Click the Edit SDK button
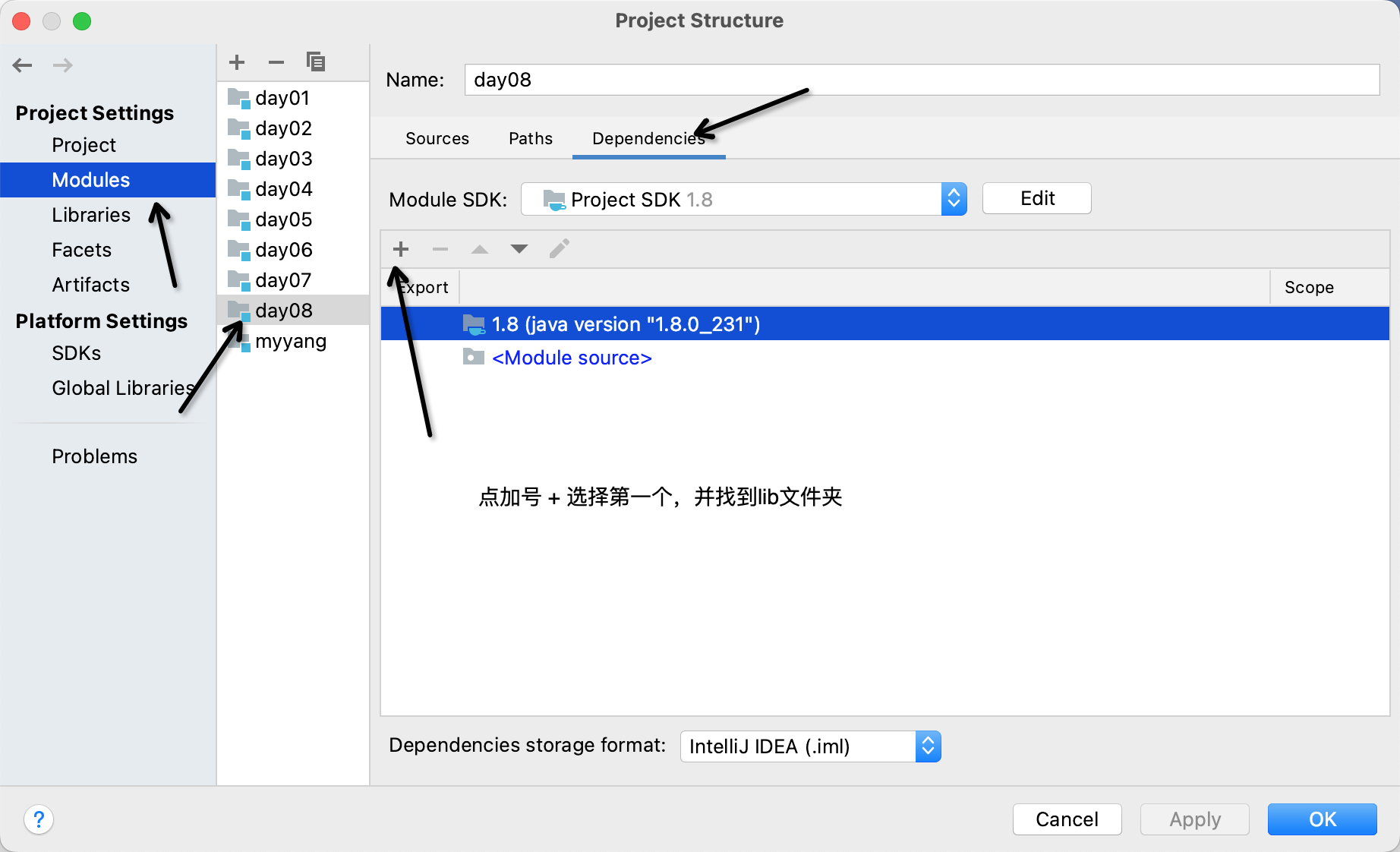 (1037, 198)
